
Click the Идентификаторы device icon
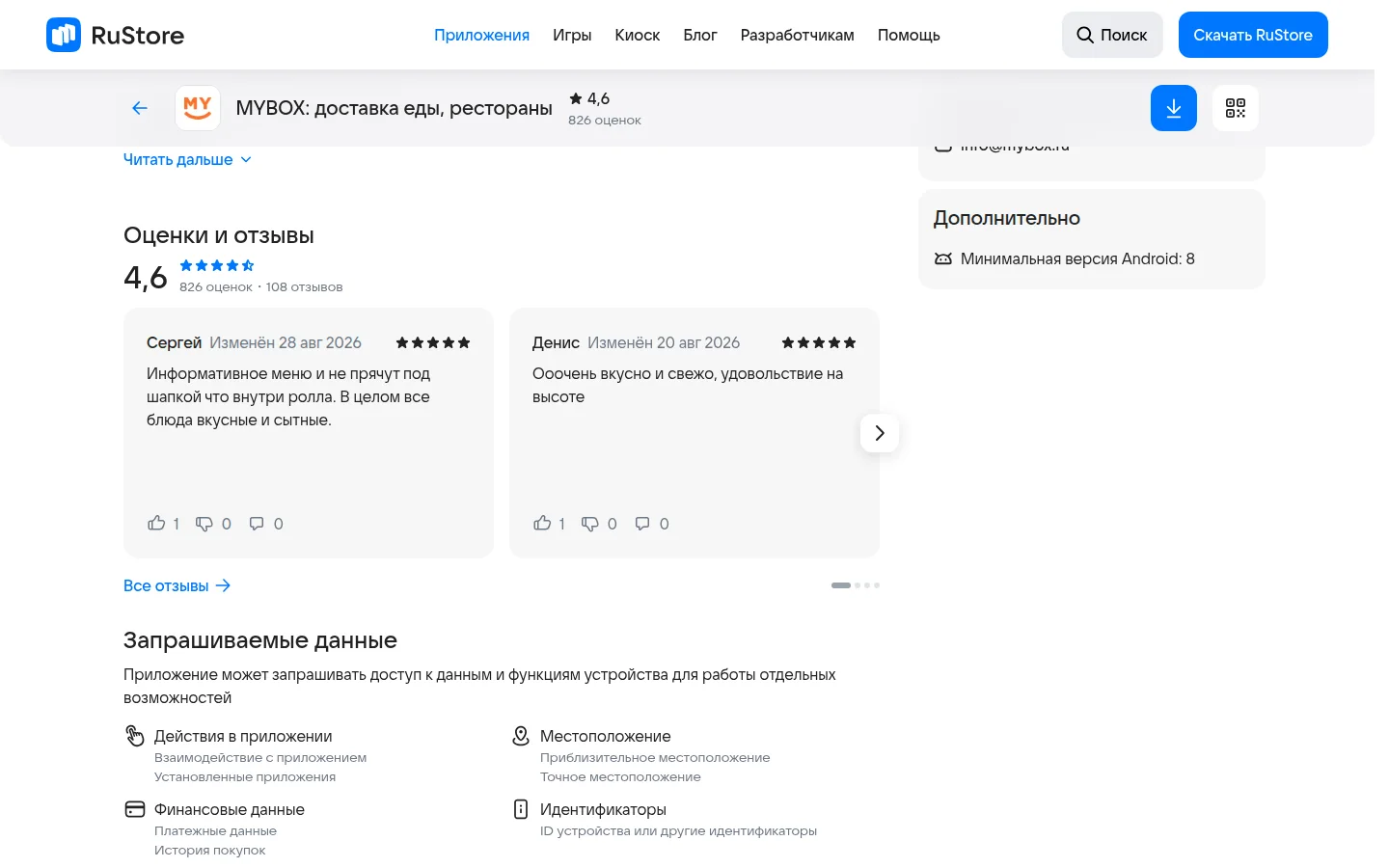521,809
